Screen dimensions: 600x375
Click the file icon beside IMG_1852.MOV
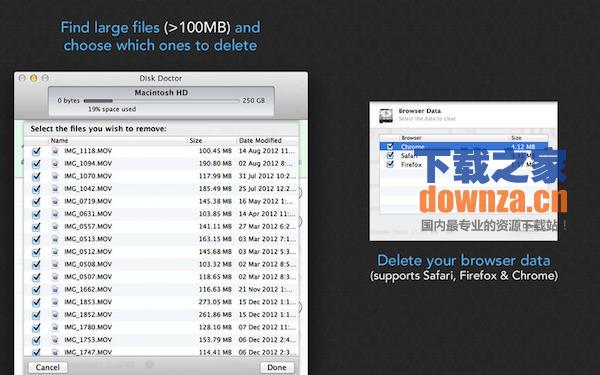(55, 315)
